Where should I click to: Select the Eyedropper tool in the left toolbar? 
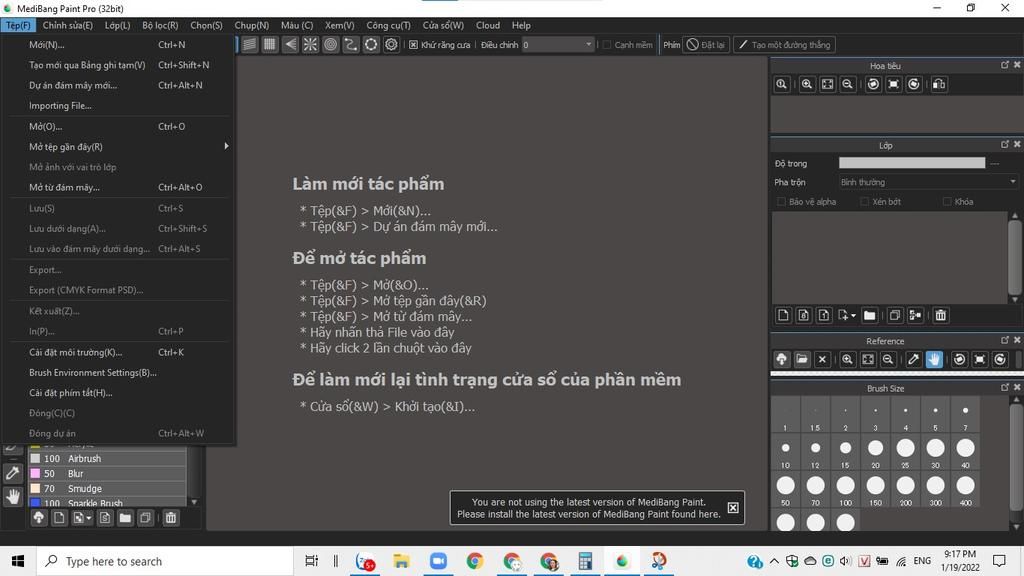[13, 473]
